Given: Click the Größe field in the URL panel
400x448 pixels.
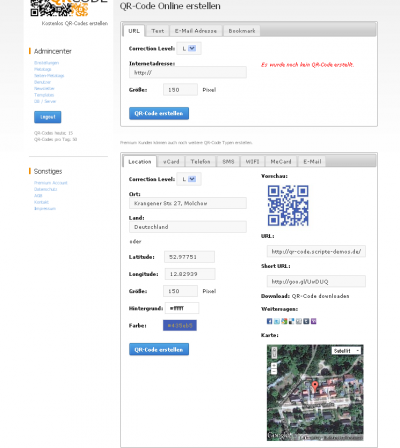Looking at the screenshot, I should tap(180, 90).
